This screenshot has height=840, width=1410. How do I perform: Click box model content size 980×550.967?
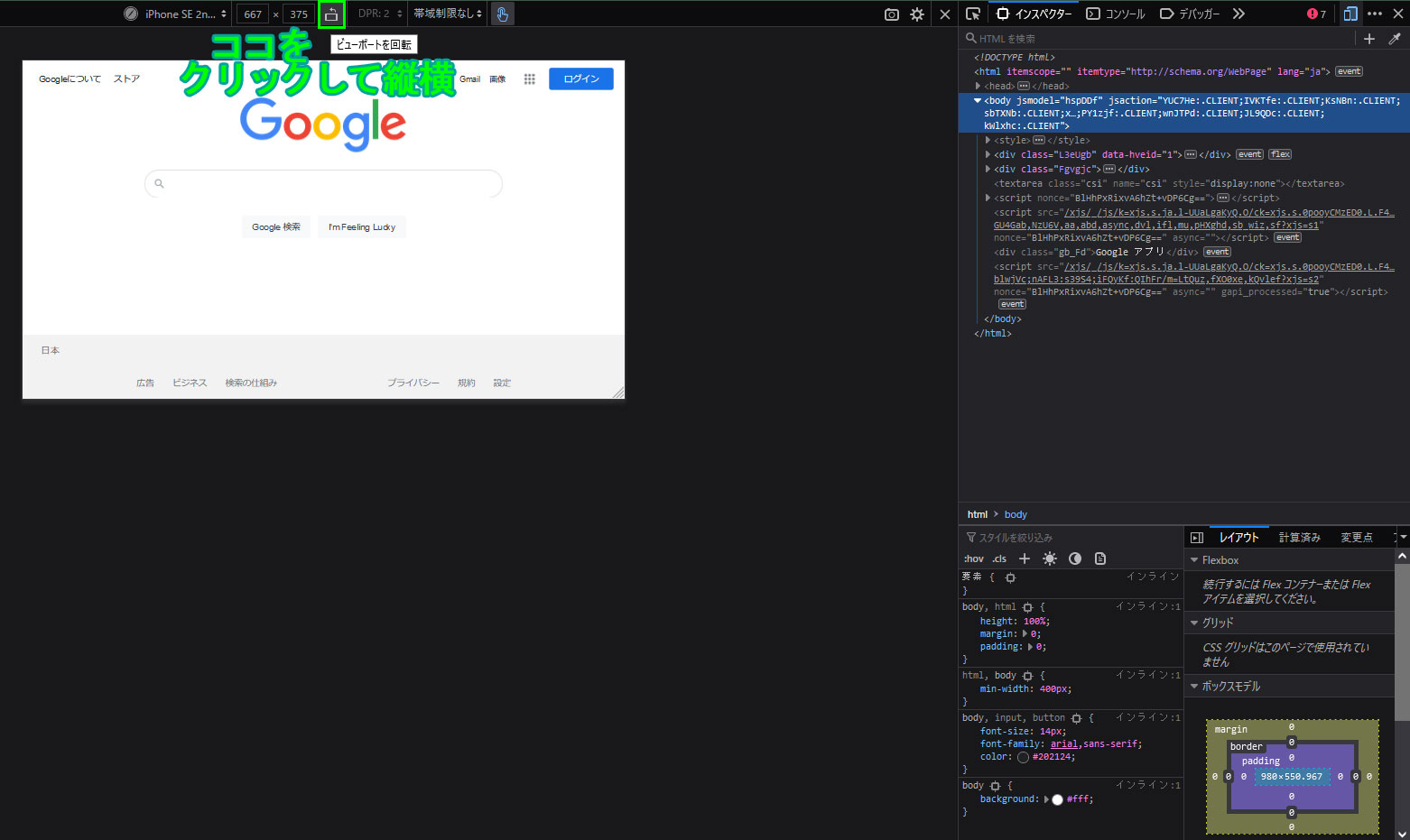point(1292,777)
